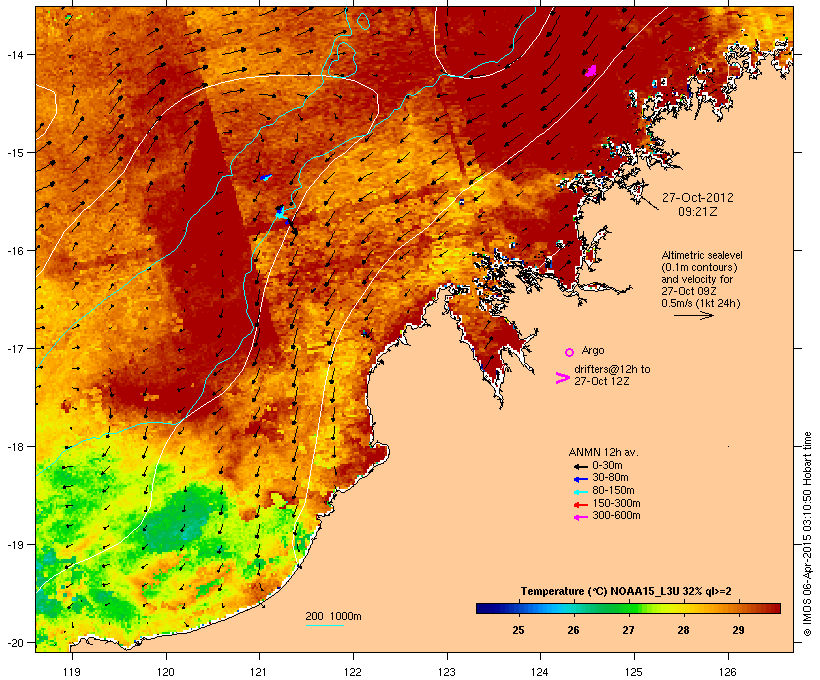This screenshot has width=820, height=680.
Task: Click the blue 30-80m arrow legend symbol
Action: pos(580,479)
